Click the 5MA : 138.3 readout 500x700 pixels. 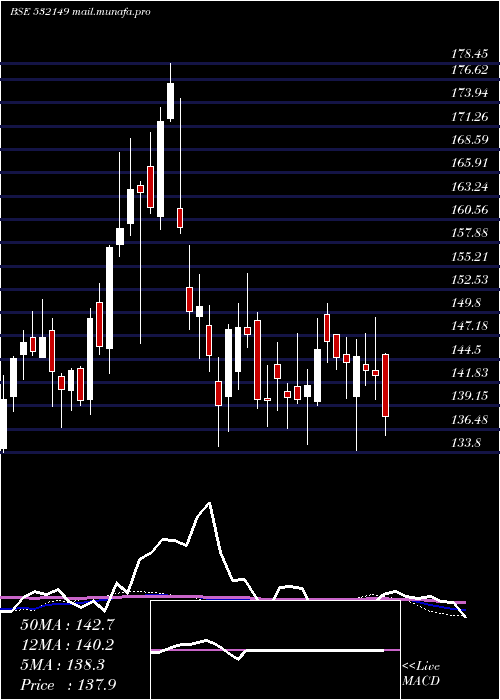coord(62,665)
